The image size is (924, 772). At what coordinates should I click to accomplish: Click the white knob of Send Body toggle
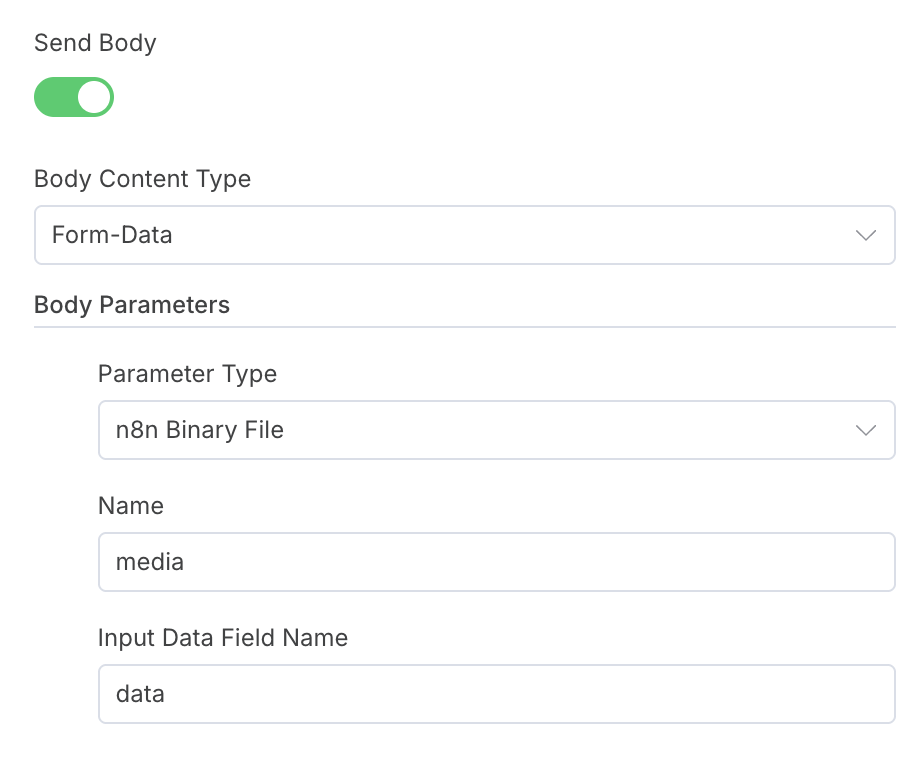(x=94, y=97)
